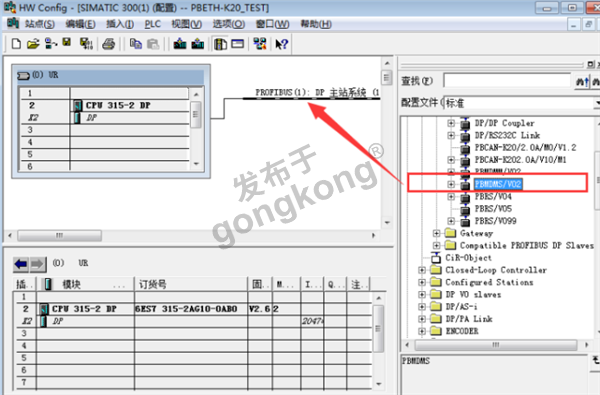This screenshot has width=600, height=395.
Task: Click the 查找 search input field
Action: [507, 81]
